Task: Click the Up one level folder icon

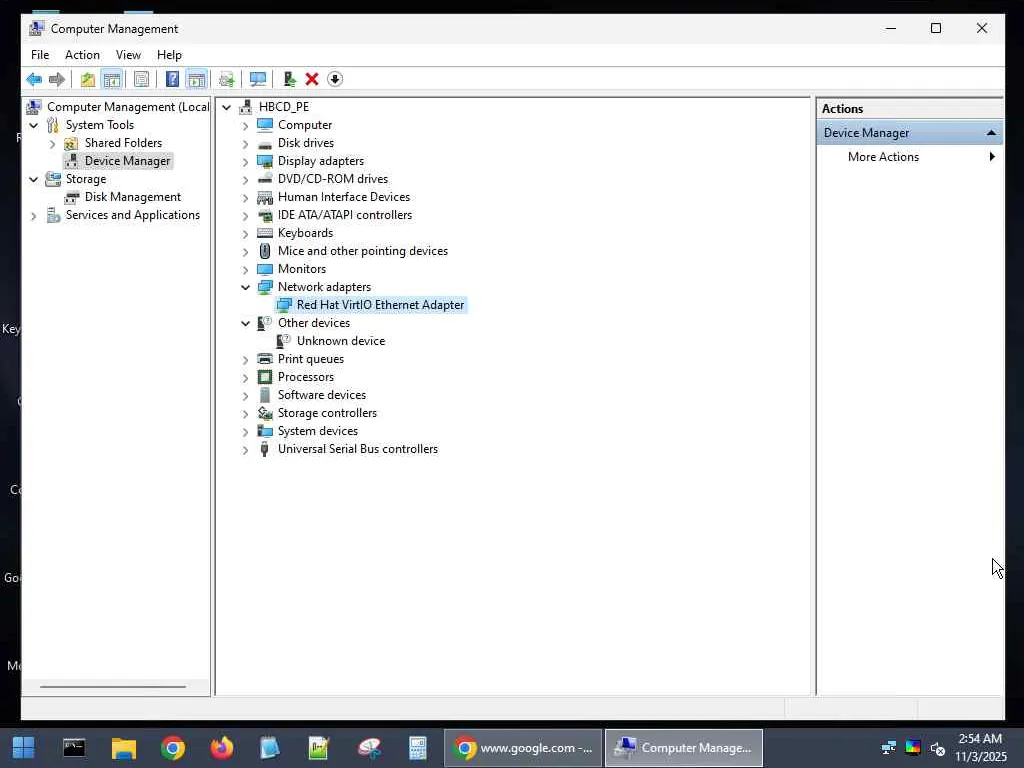Action: [88, 80]
